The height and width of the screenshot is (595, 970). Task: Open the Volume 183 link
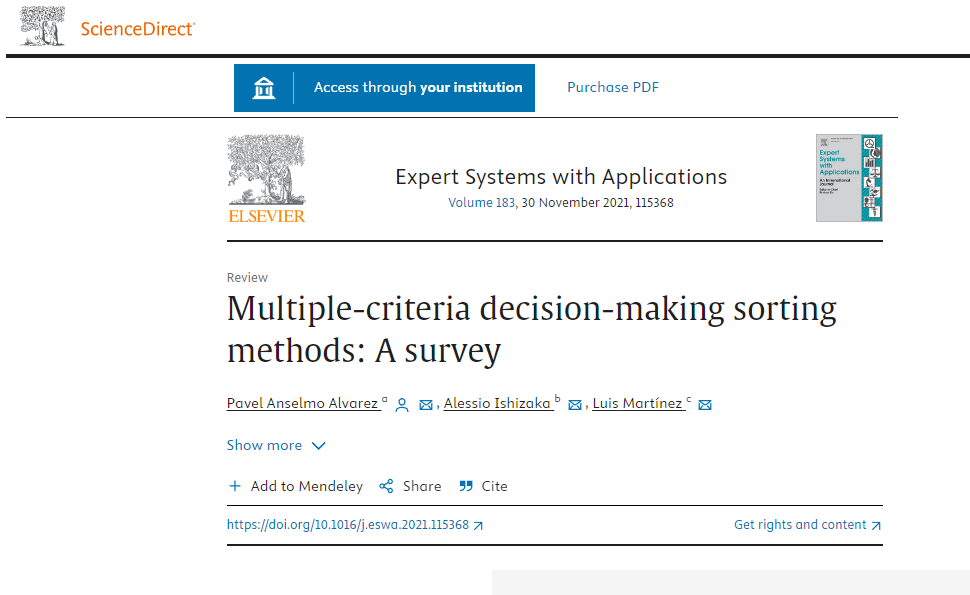482,203
